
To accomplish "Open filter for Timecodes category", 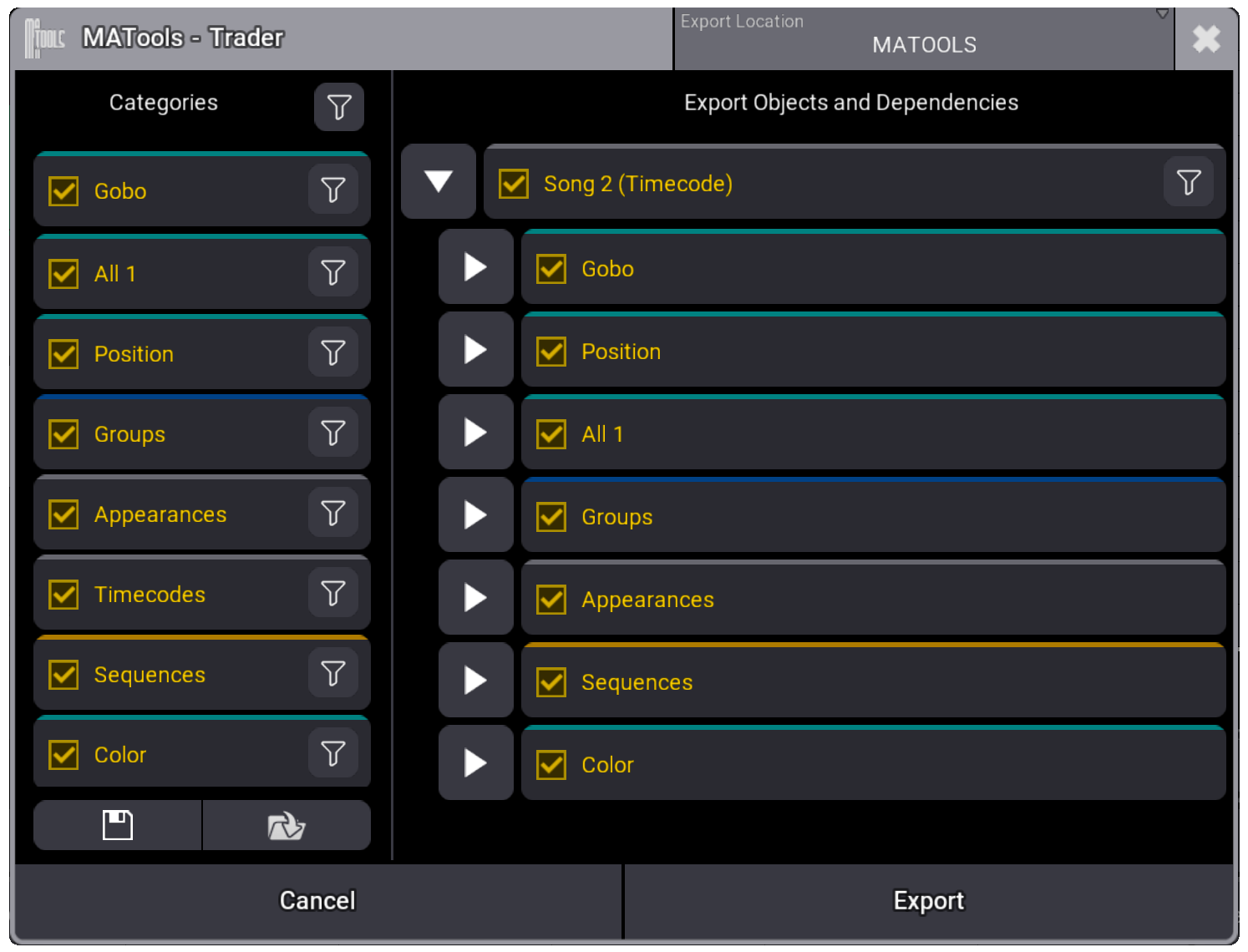I will pos(333,592).
